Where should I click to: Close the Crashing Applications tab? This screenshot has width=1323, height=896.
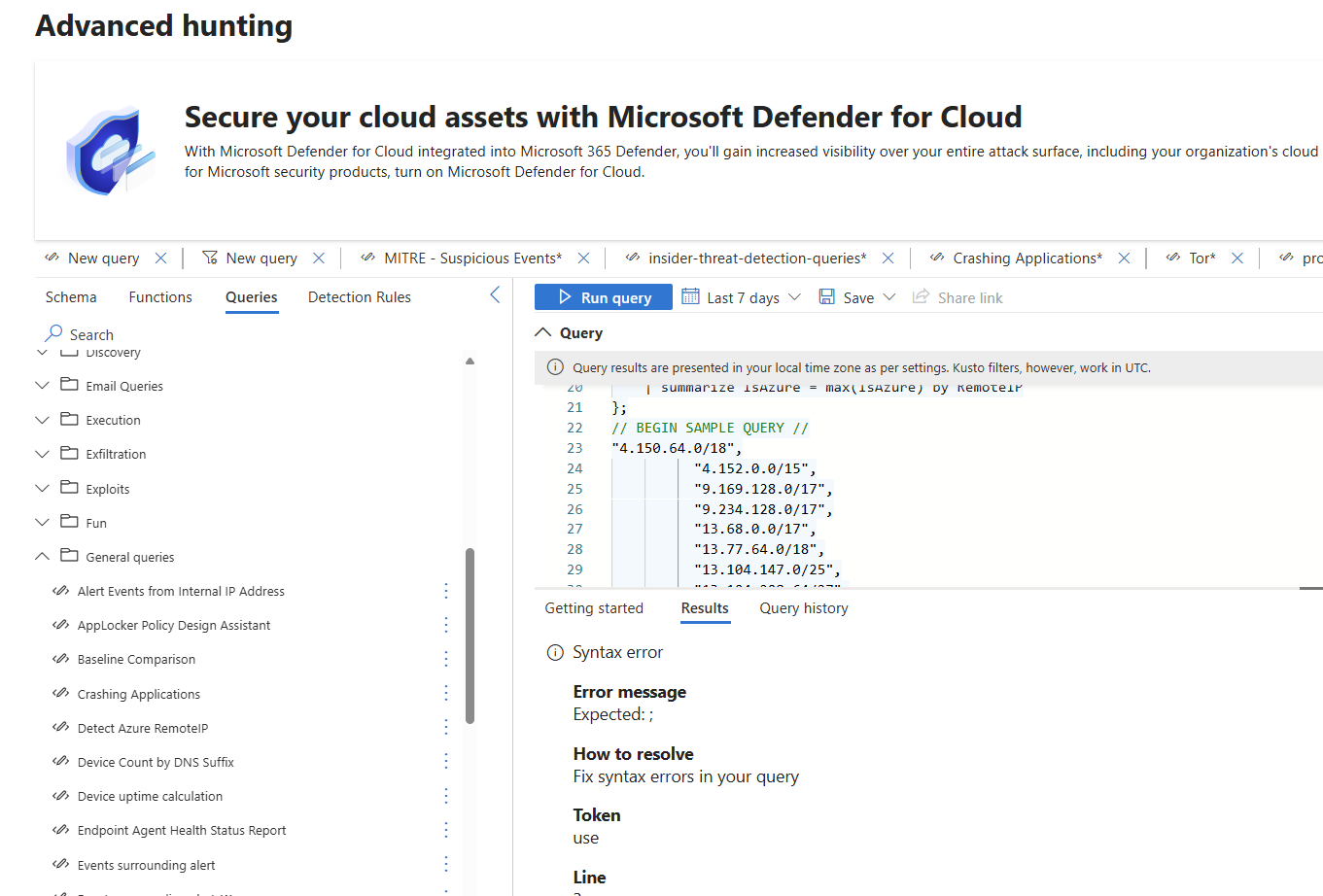coord(1124,258)
